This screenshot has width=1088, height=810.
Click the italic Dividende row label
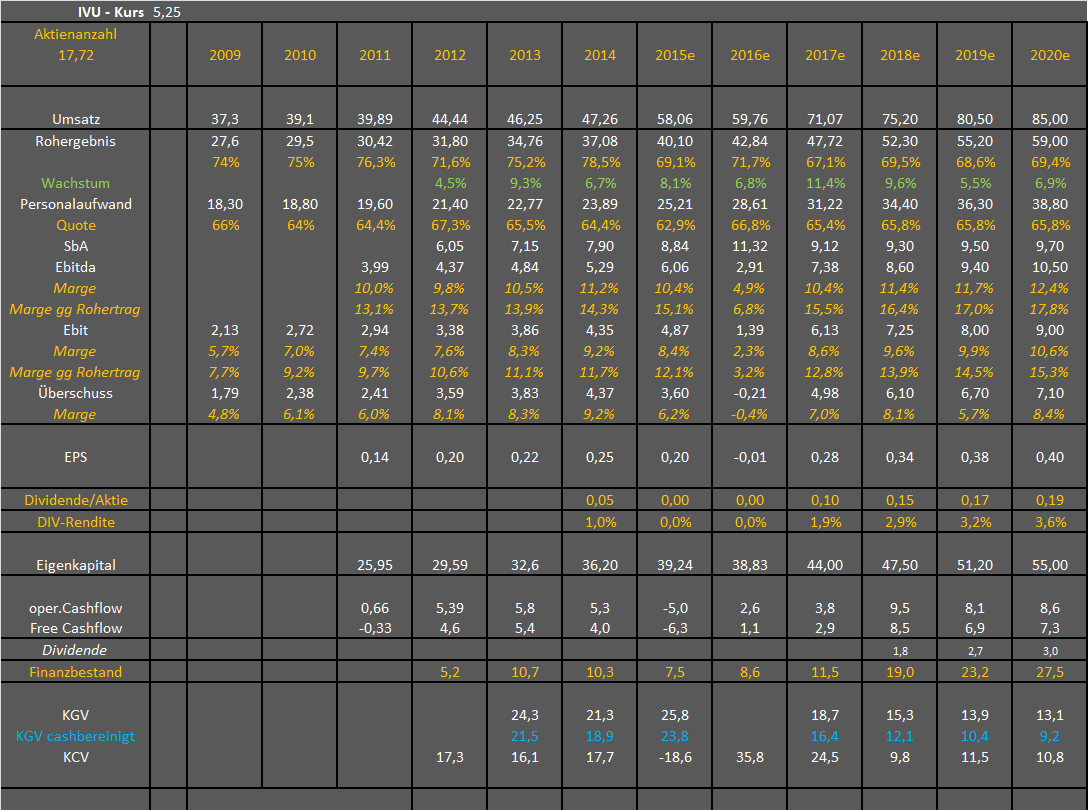pos(75,650)
